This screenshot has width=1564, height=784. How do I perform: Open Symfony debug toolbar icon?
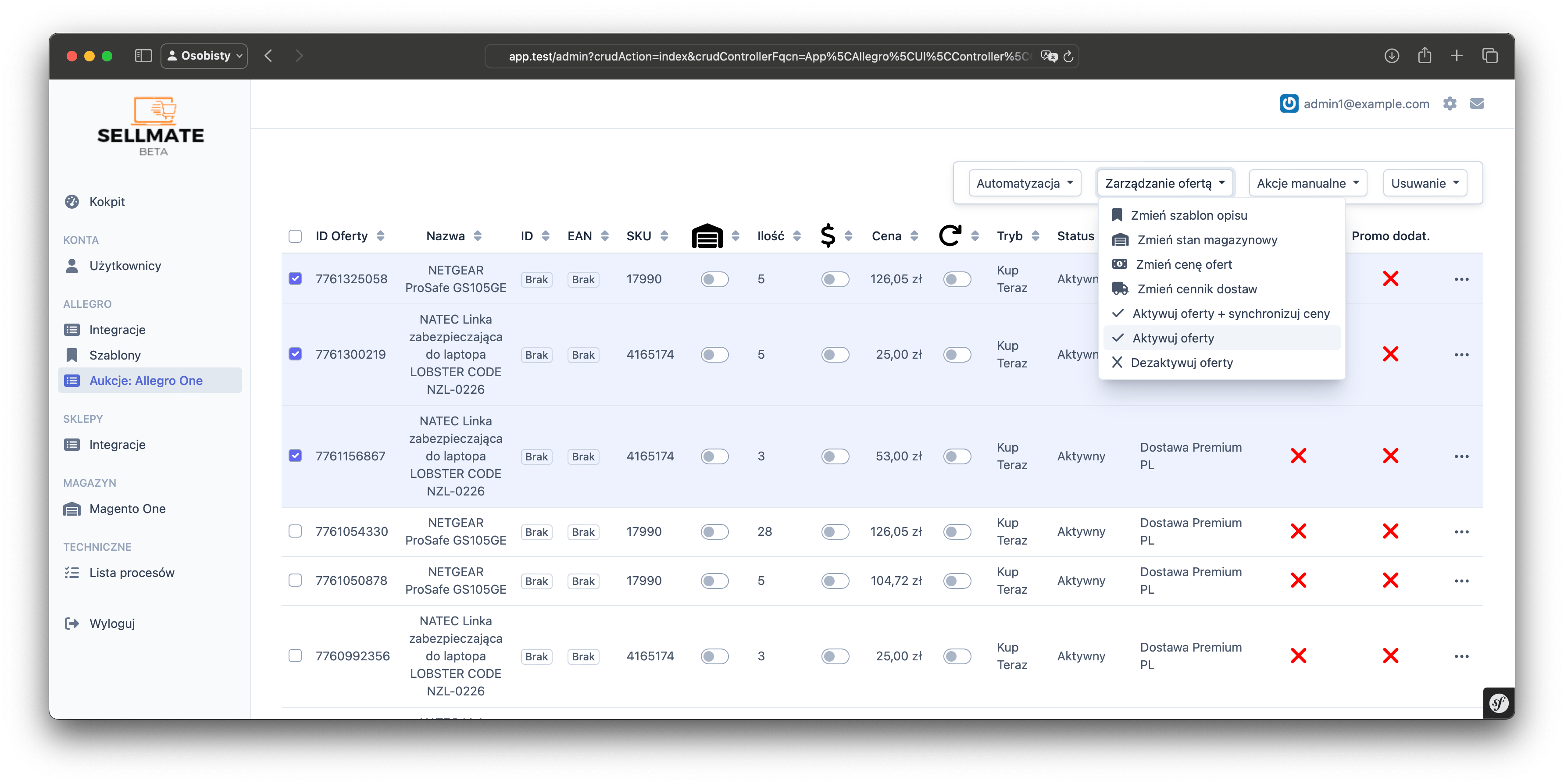click(x=1498, y=703)
